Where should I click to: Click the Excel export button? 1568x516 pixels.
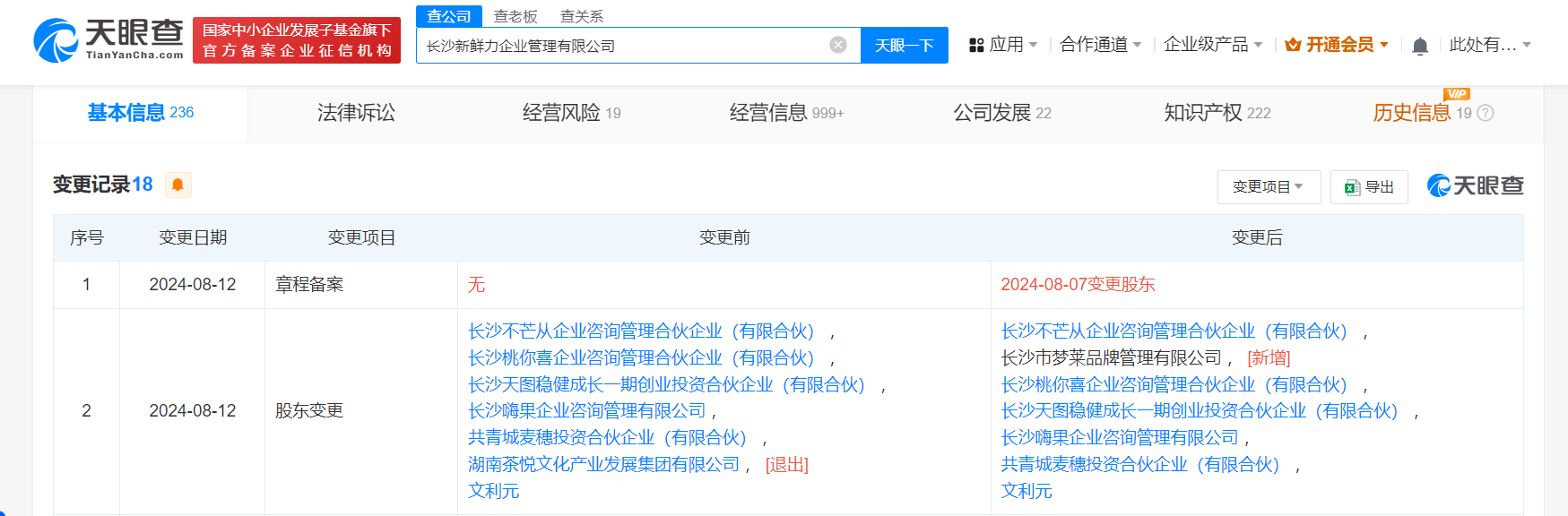pyautogui.click(x=1368, y=187)
